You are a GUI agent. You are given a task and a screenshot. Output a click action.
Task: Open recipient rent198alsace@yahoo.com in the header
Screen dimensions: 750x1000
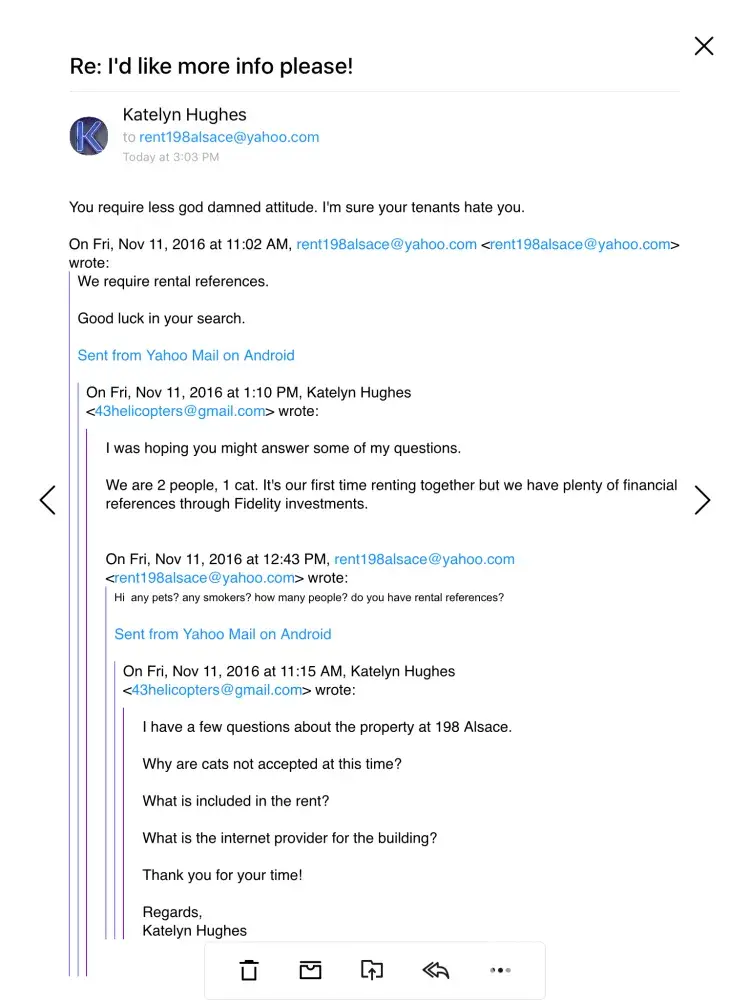pyautogui.click(x=229, y=137)
